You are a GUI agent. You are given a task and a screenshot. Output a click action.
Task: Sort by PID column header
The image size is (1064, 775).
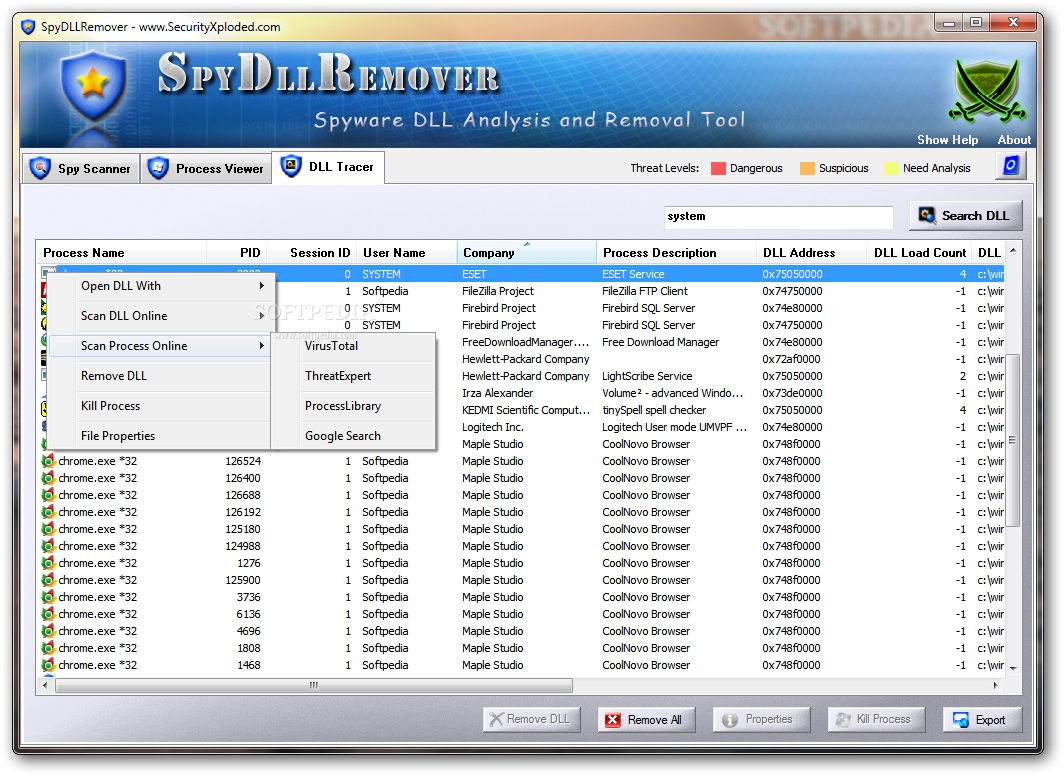point(236,253)
